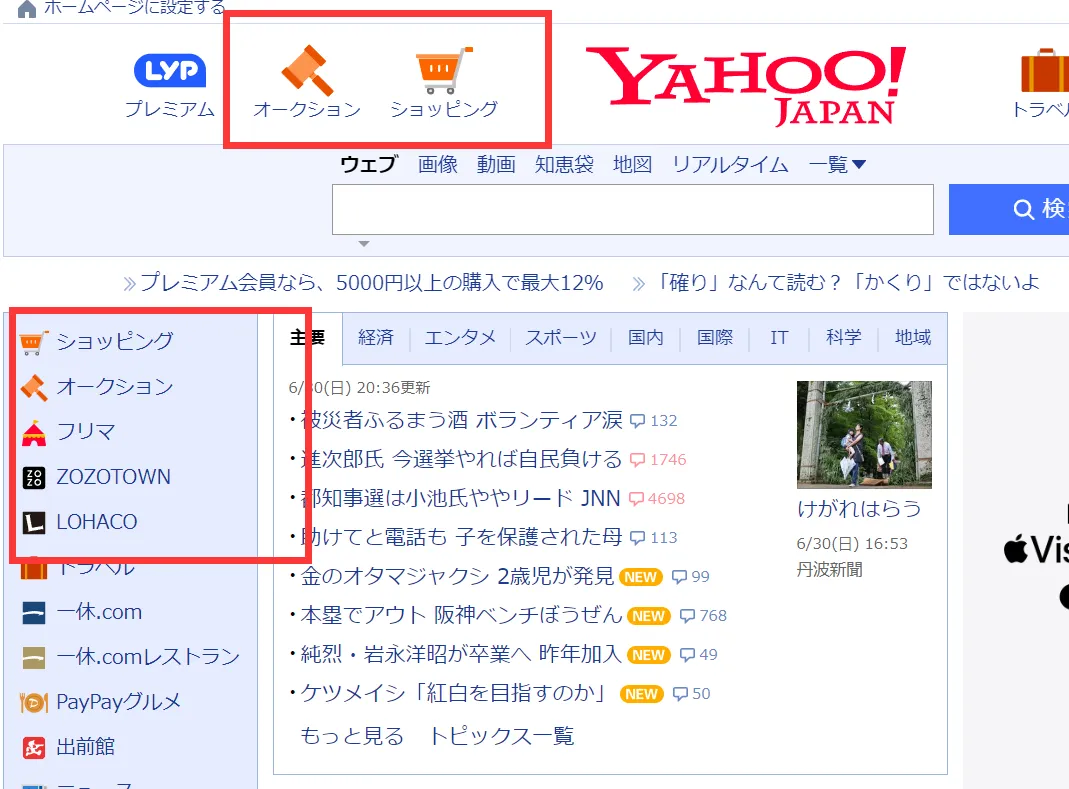Open the トピックス一覧 link

click(x=501, y=736)
